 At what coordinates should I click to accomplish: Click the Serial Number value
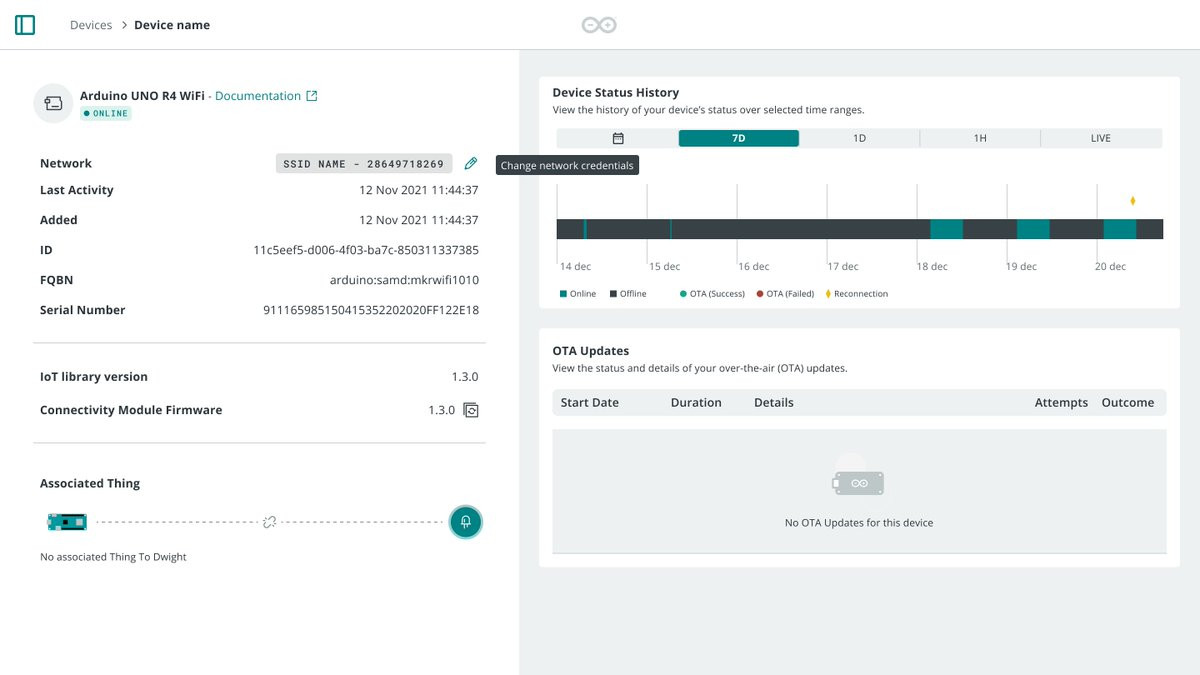[x=371, y=310]
